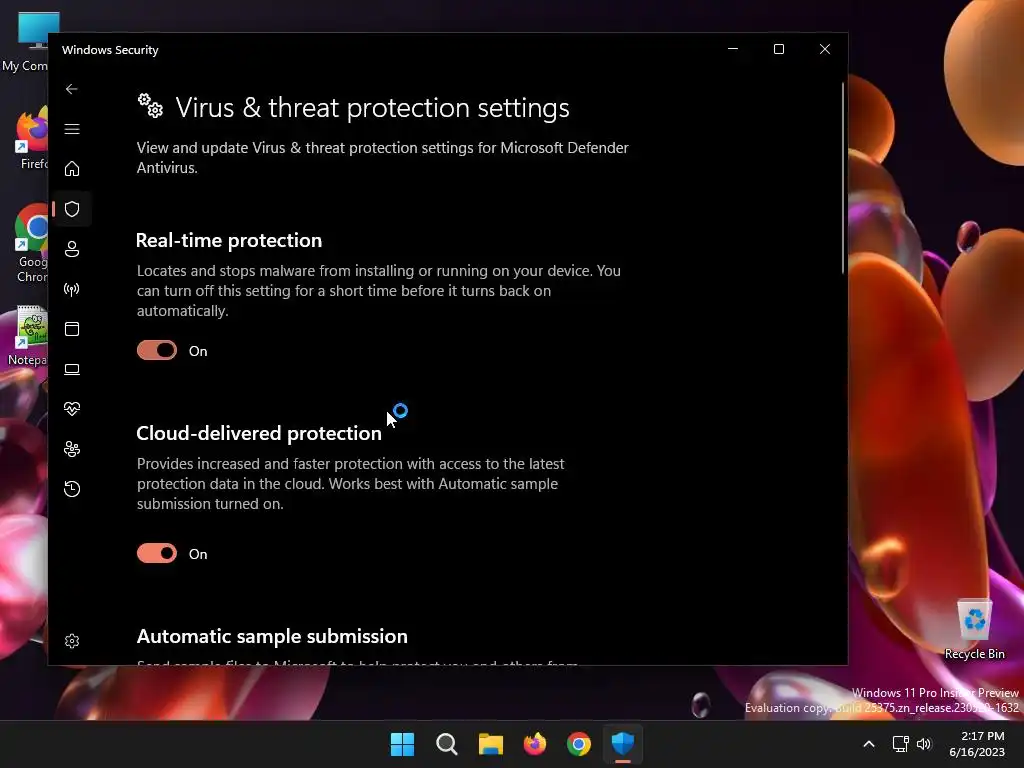
Task: Open Device performance & health heart icon
Action: (x=72, y=409)
